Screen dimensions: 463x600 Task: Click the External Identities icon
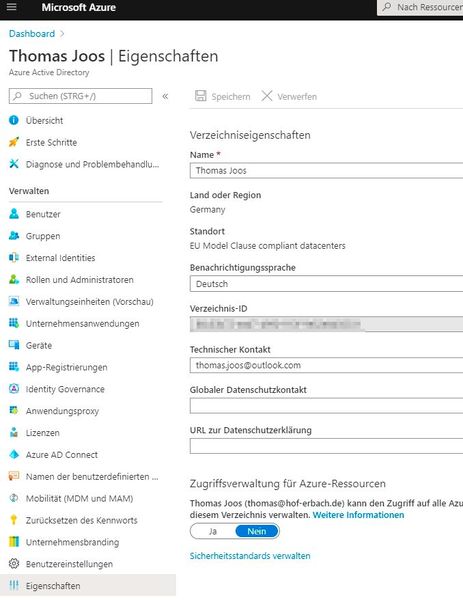[14, 258]
